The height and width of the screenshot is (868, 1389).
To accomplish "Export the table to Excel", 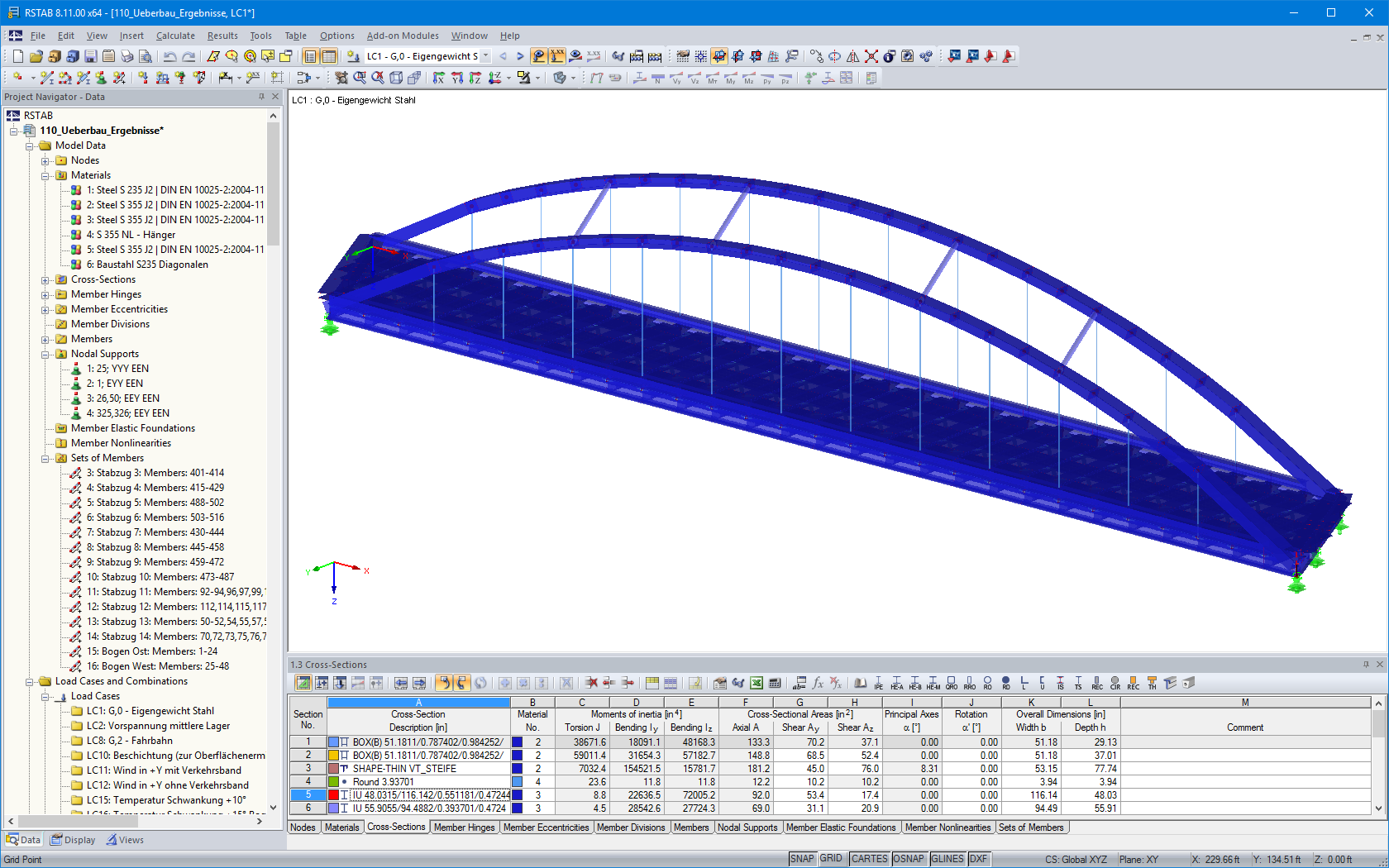I will pos(757,683).
